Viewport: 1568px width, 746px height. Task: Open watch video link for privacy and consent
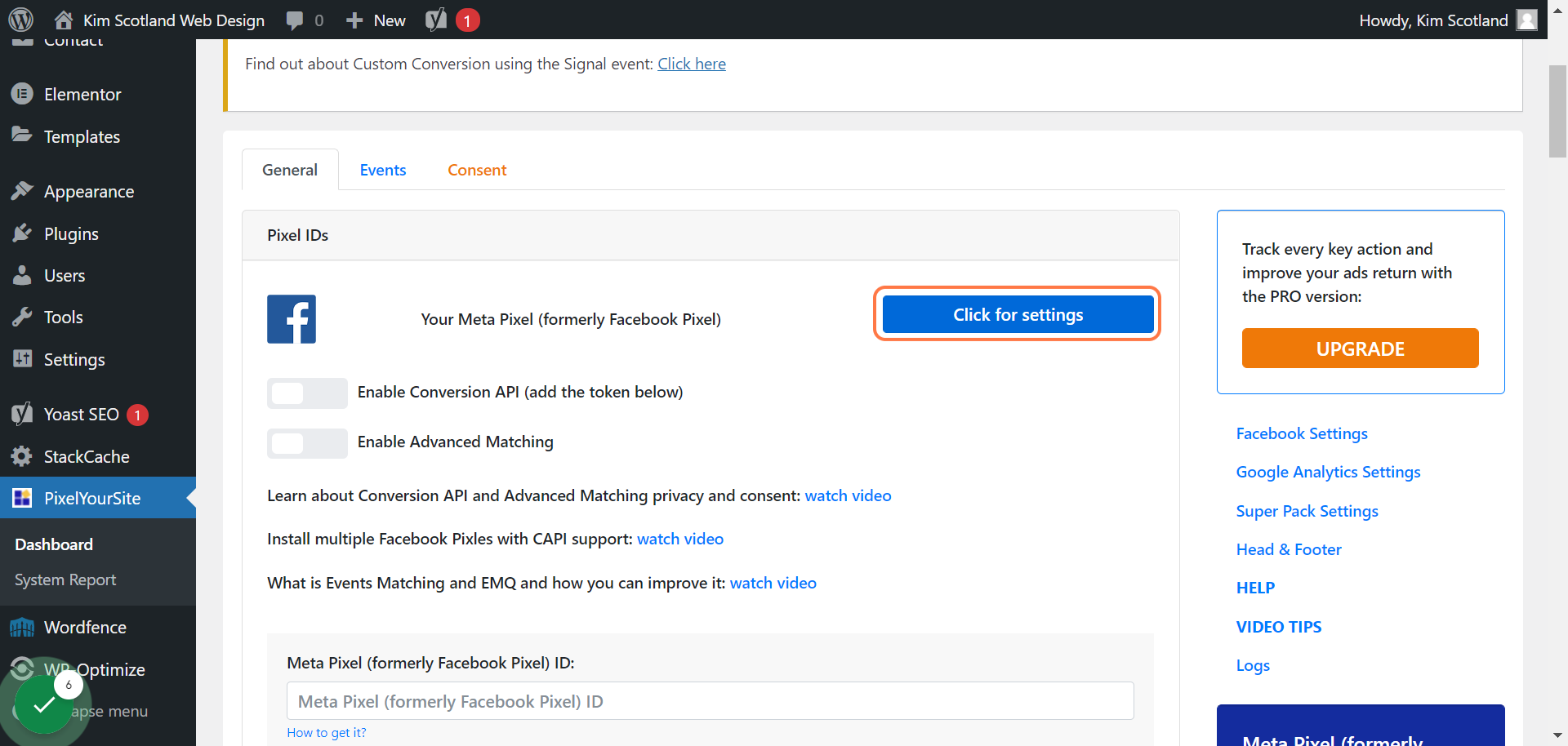848,495
